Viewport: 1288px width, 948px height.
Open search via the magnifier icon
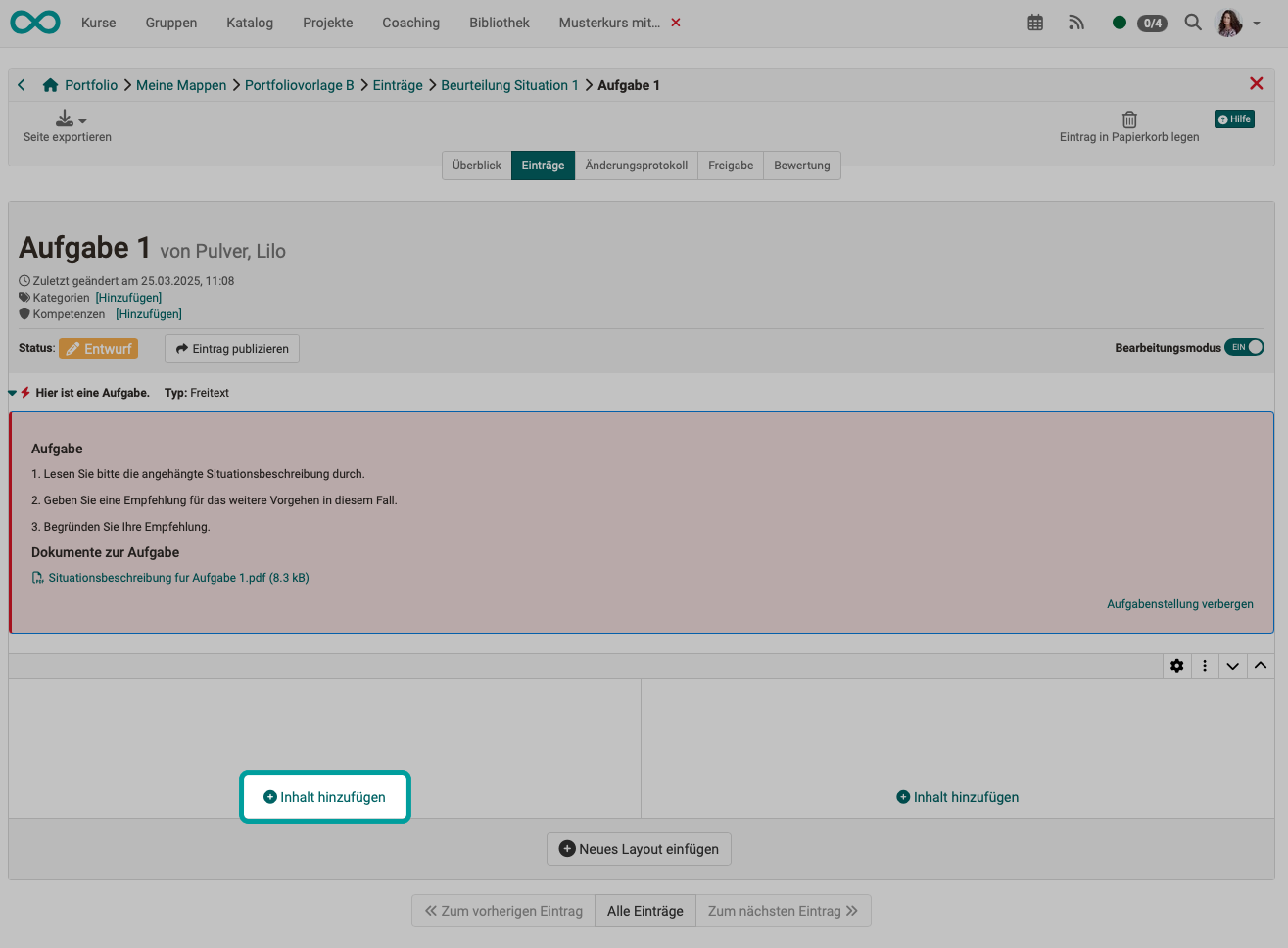[x=1192, y=22]
